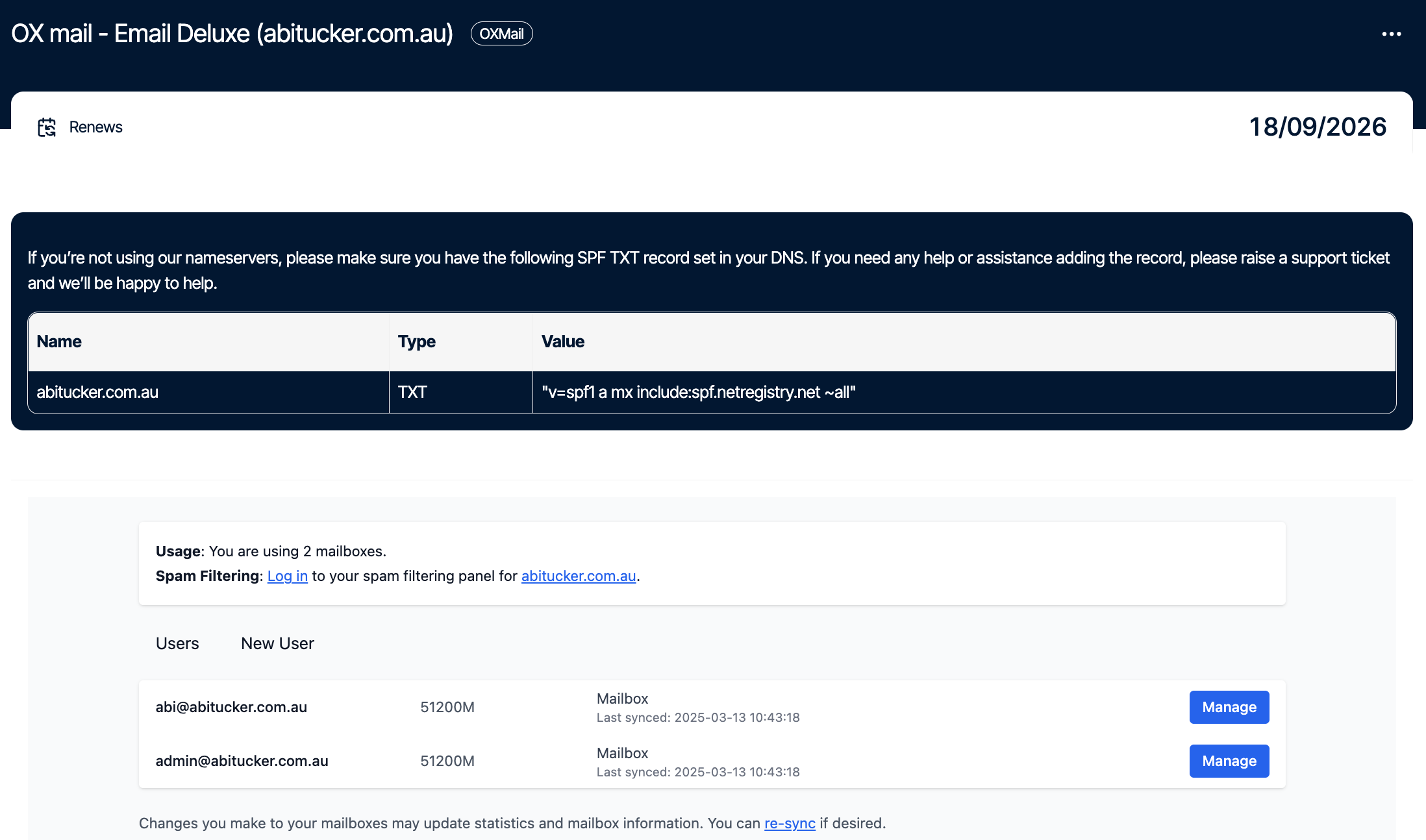Click the Renews calendar icon
The height and width of the screenshot is (840, 1426).
(x=47, y=127)
